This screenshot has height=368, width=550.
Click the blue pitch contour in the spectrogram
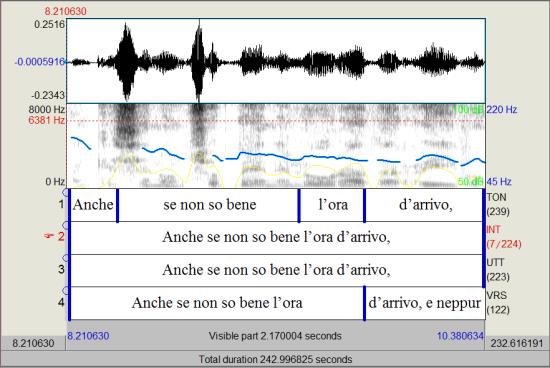267,155
